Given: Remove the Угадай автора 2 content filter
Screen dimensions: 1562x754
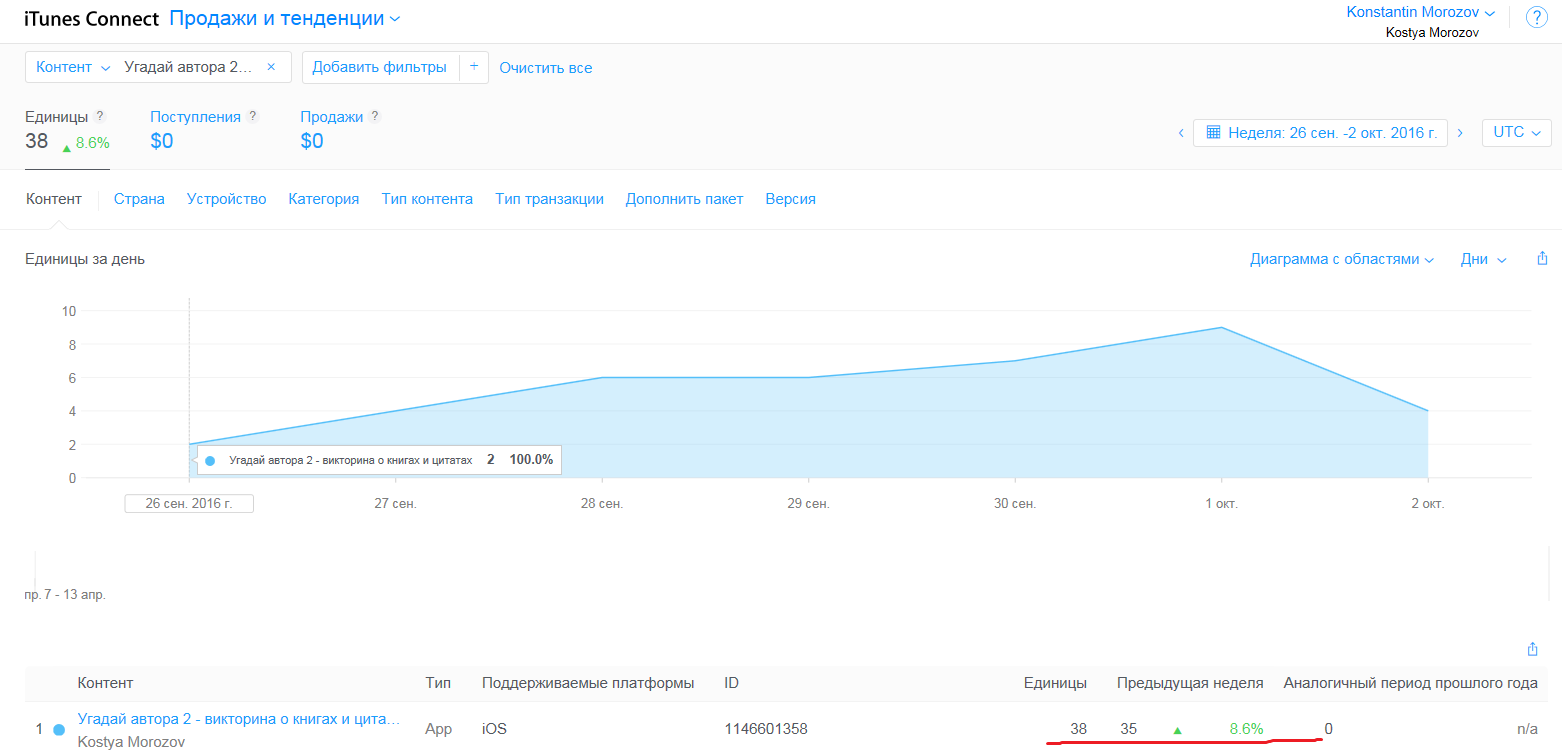Looking at the screenshot, I should (271, 67).
